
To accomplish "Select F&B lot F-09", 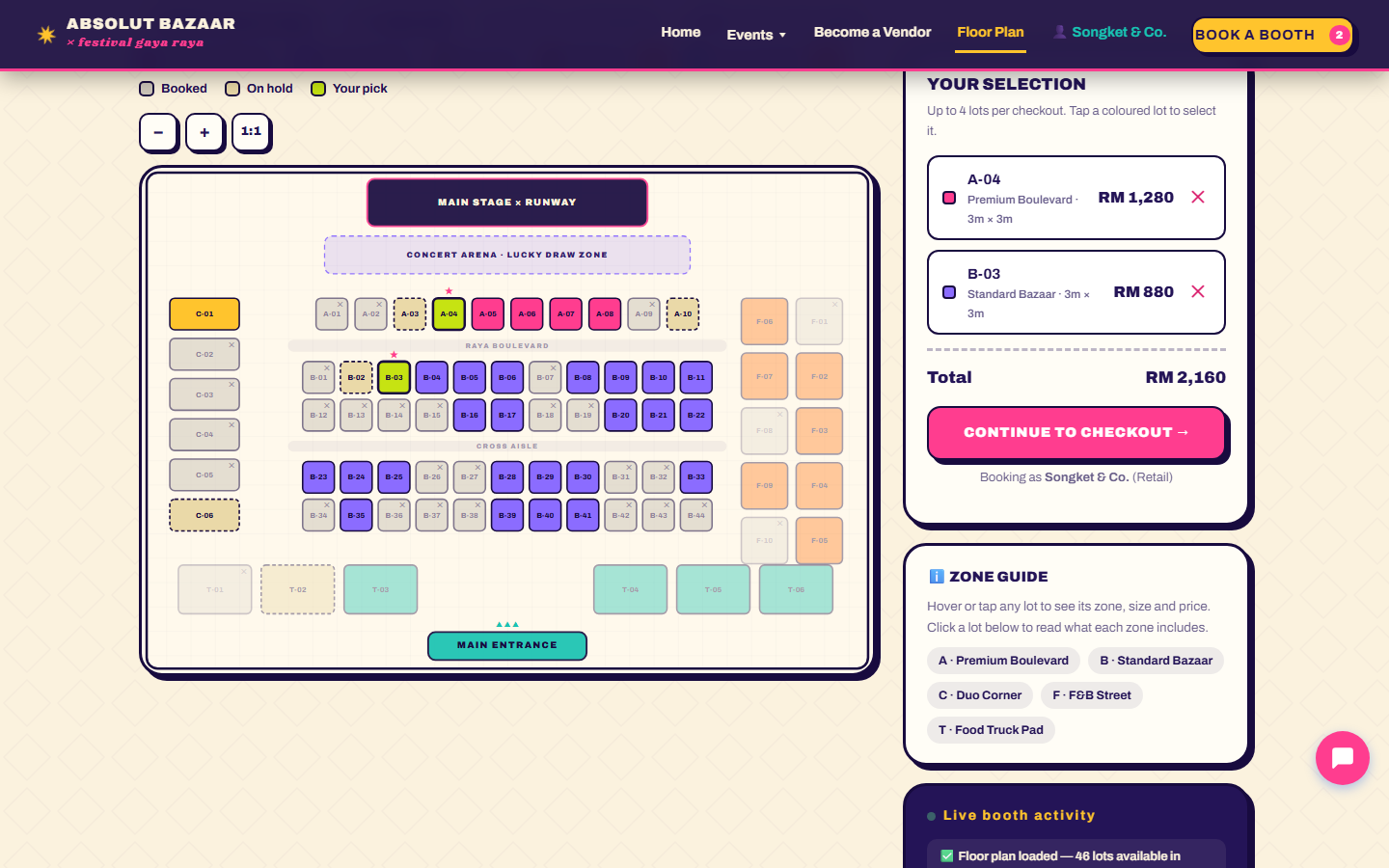I will point(764,485).
